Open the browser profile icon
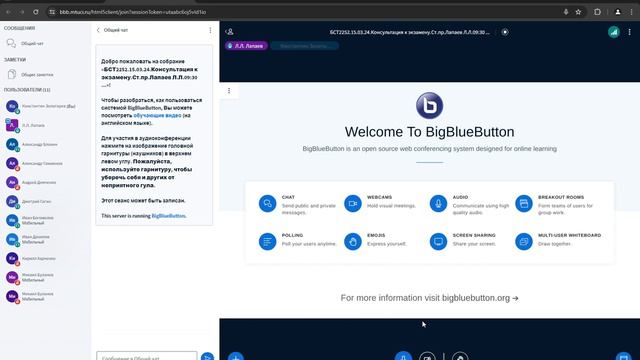This screenshot has width=640, height=360. point(618,12)
